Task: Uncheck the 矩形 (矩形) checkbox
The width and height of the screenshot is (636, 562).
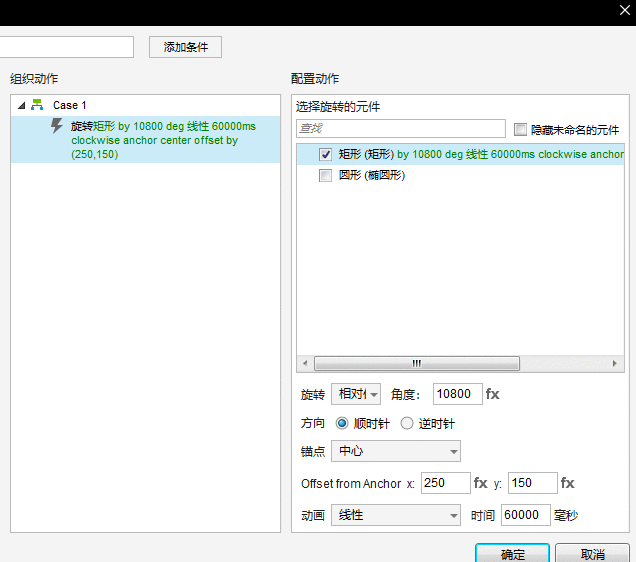Action: [x=325, y=154]
